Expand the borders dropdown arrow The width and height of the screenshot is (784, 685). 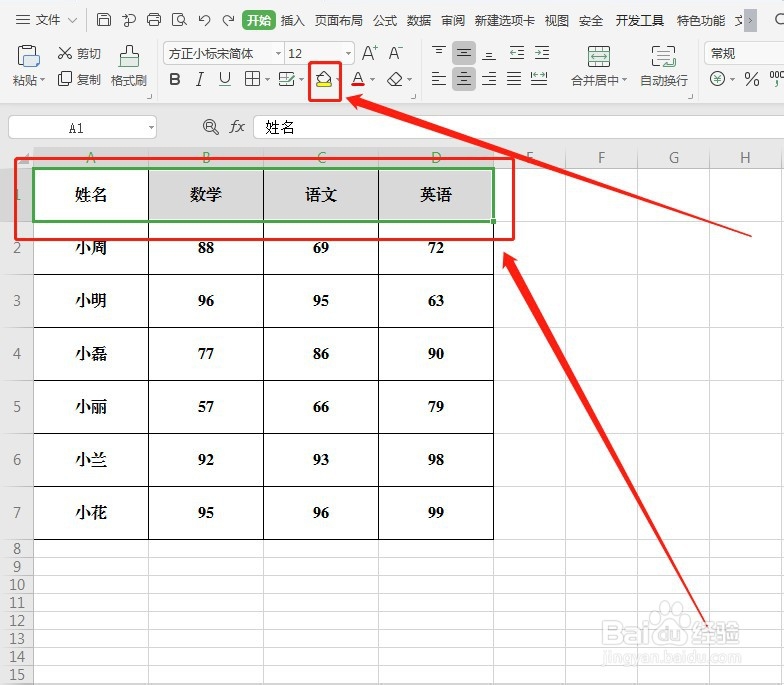268,79
